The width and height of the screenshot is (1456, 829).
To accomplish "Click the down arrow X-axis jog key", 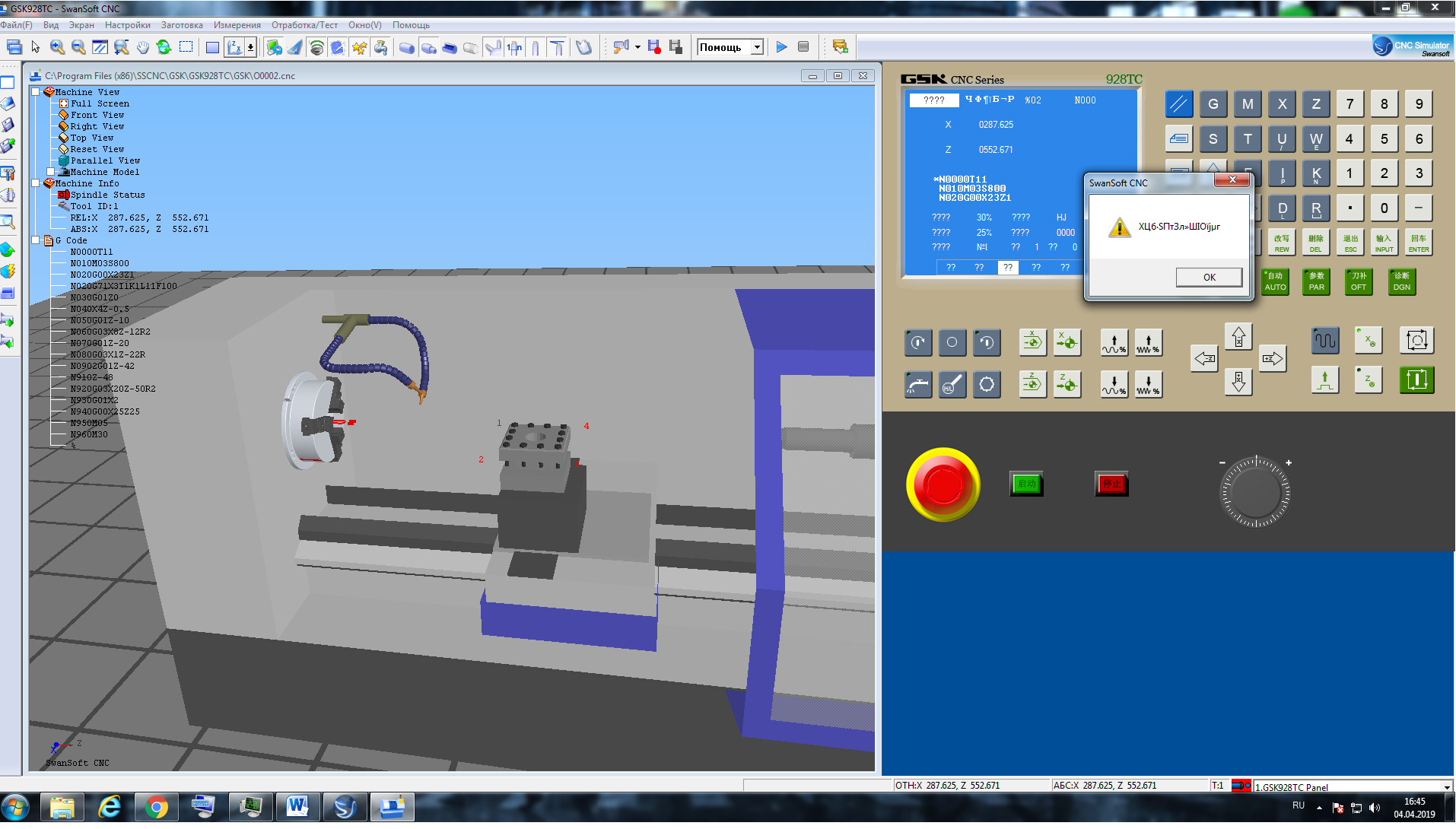I will click(1238, 382).
